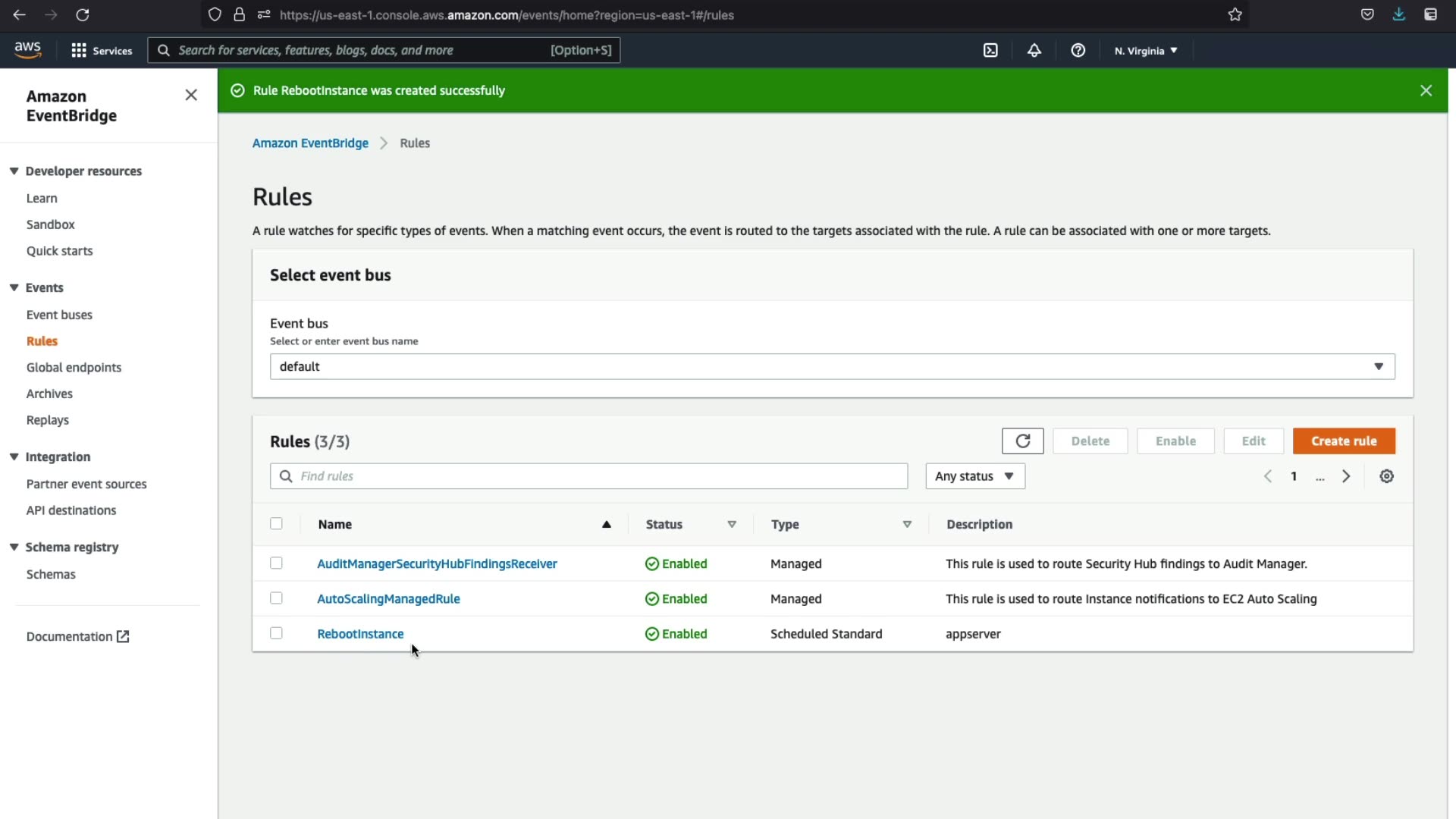Dismiss the green success banner
1456x819 pixels.
(1426, 90)
